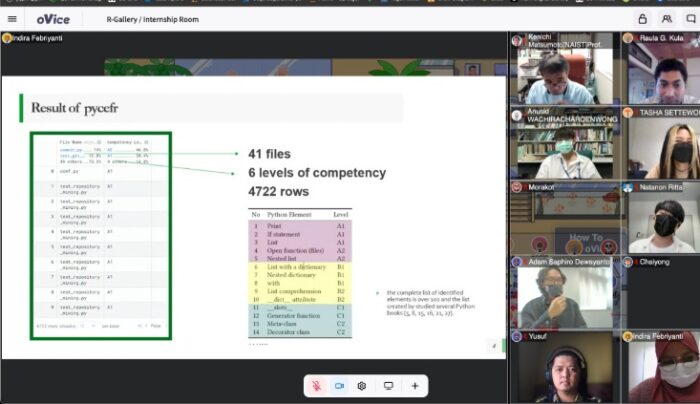Screen dimensions: 700x404
Task: Toggle the room lock icon
Action: [x=642, y=19]
